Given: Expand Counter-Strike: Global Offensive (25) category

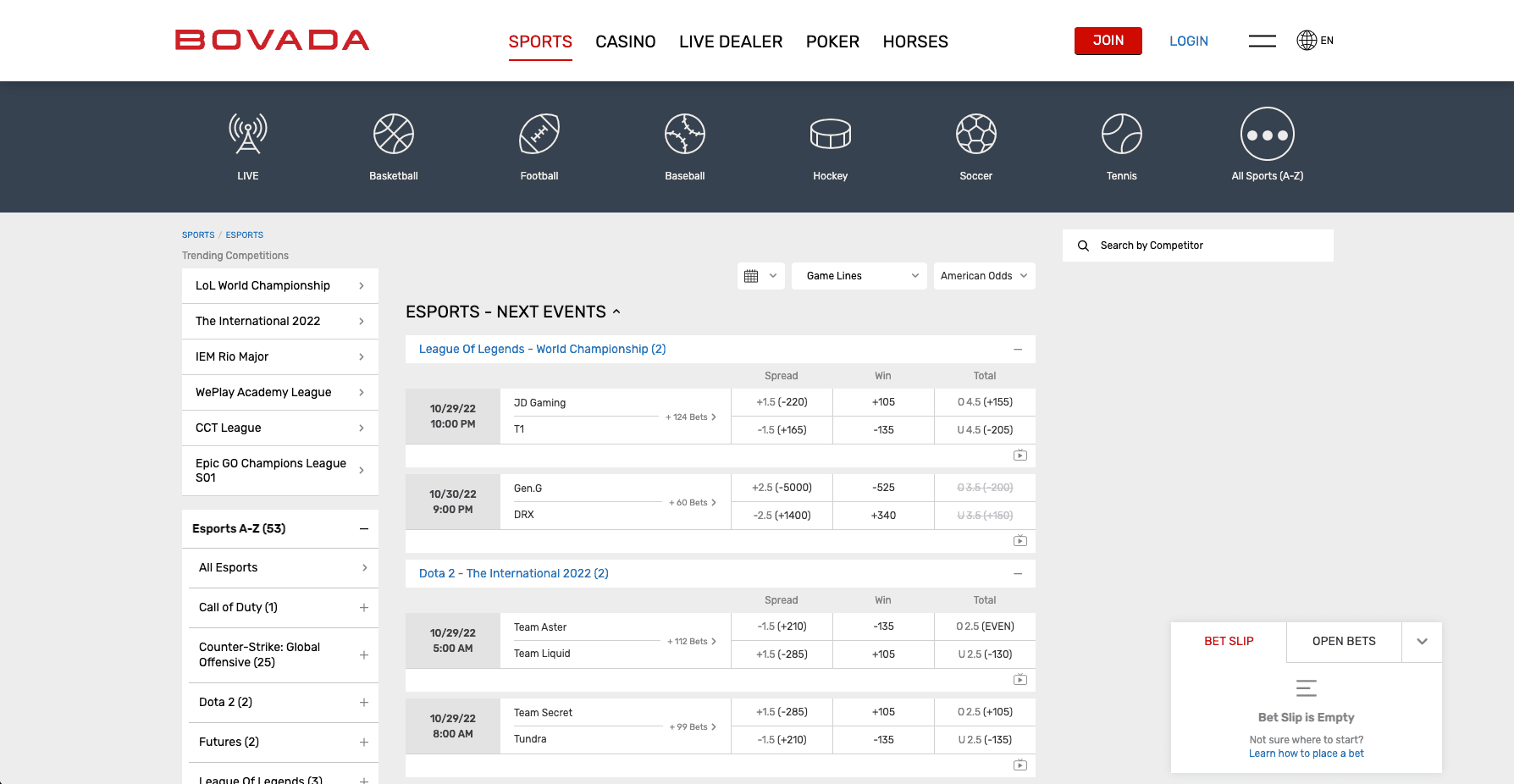Looking at the screenshot, I should tap(364, 655).
